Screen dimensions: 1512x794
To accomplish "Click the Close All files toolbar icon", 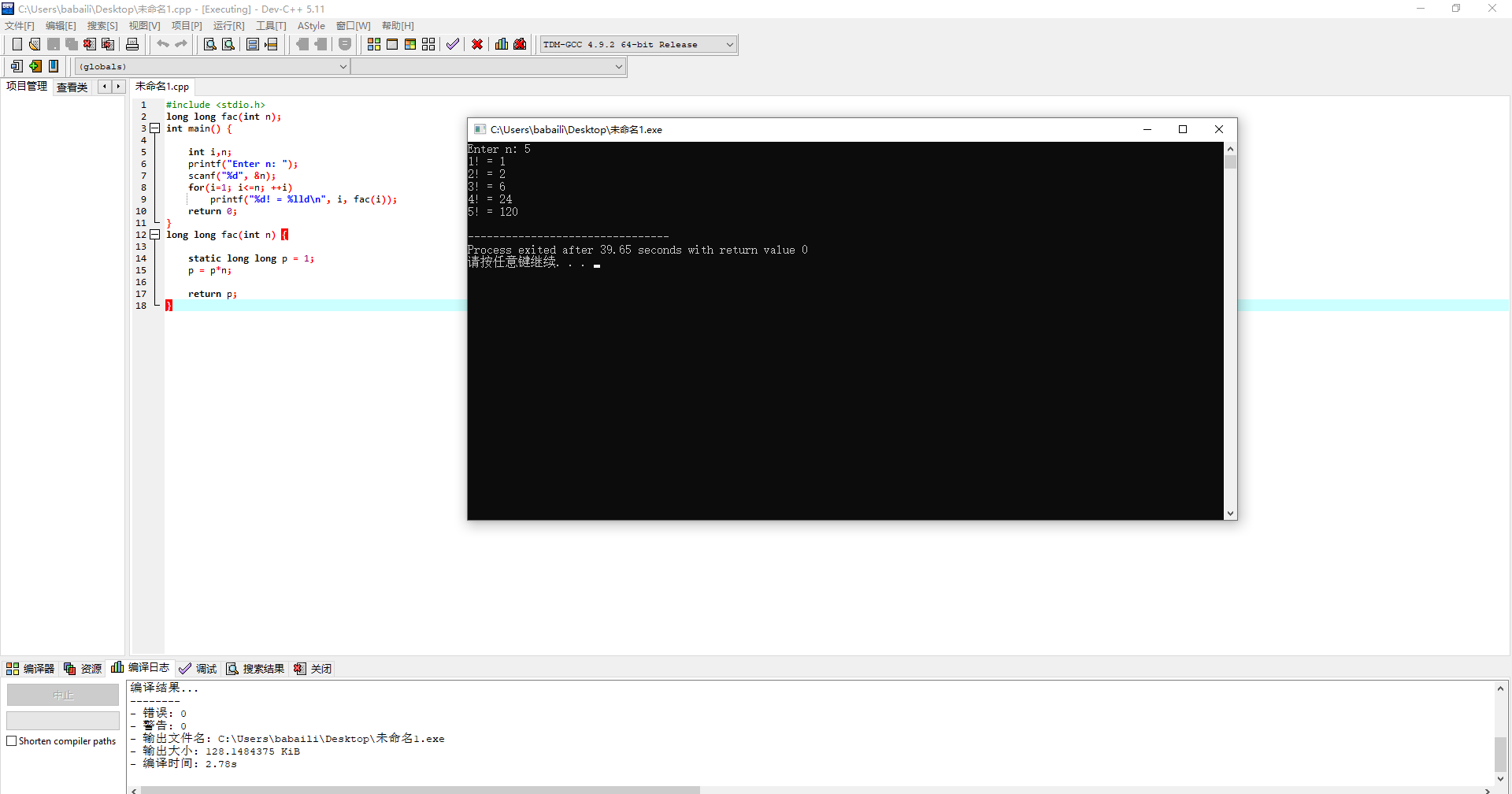I will pyautogui.click(x=109, y=44).
